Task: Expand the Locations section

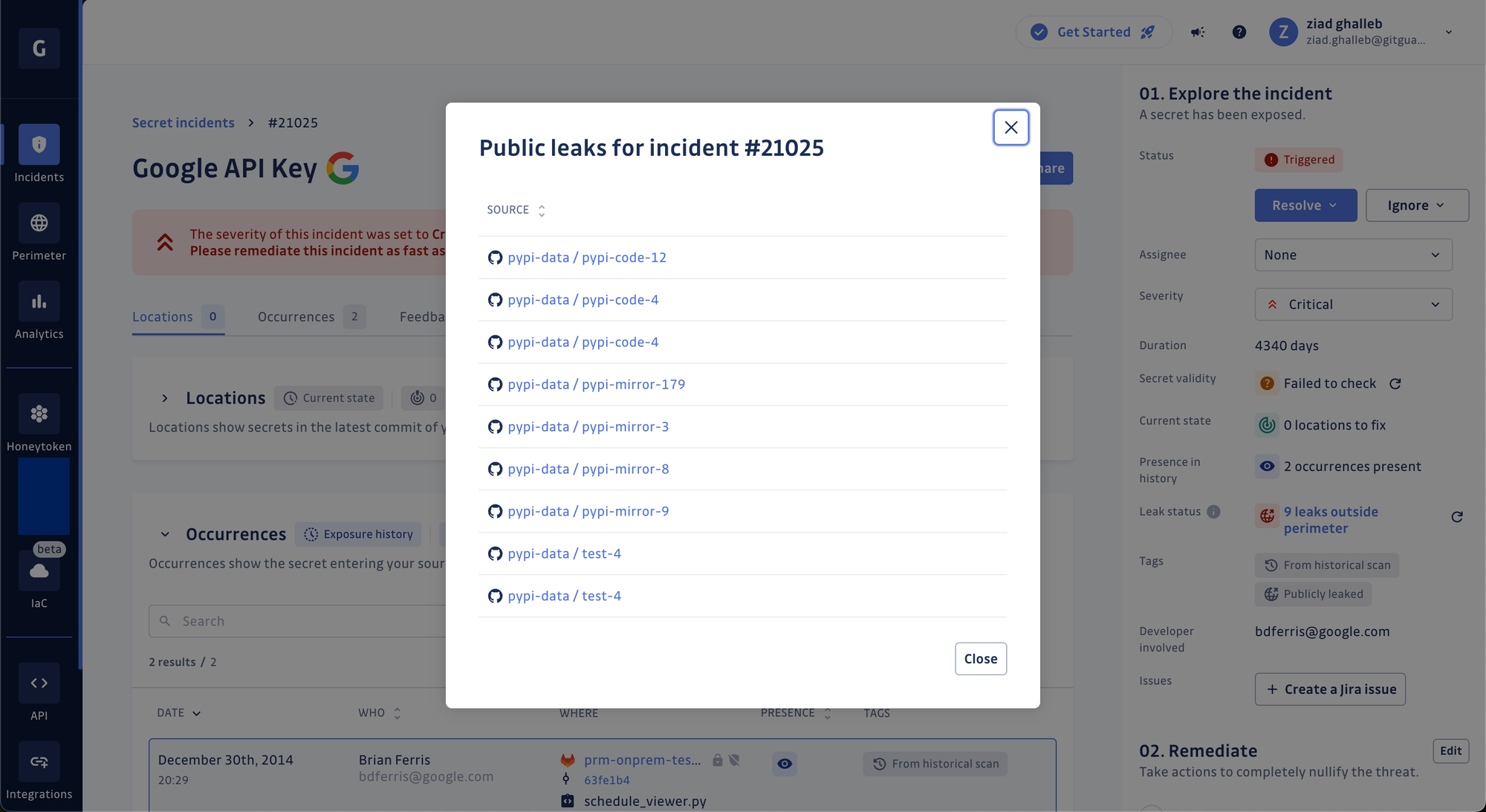Action: pos(163,397)
